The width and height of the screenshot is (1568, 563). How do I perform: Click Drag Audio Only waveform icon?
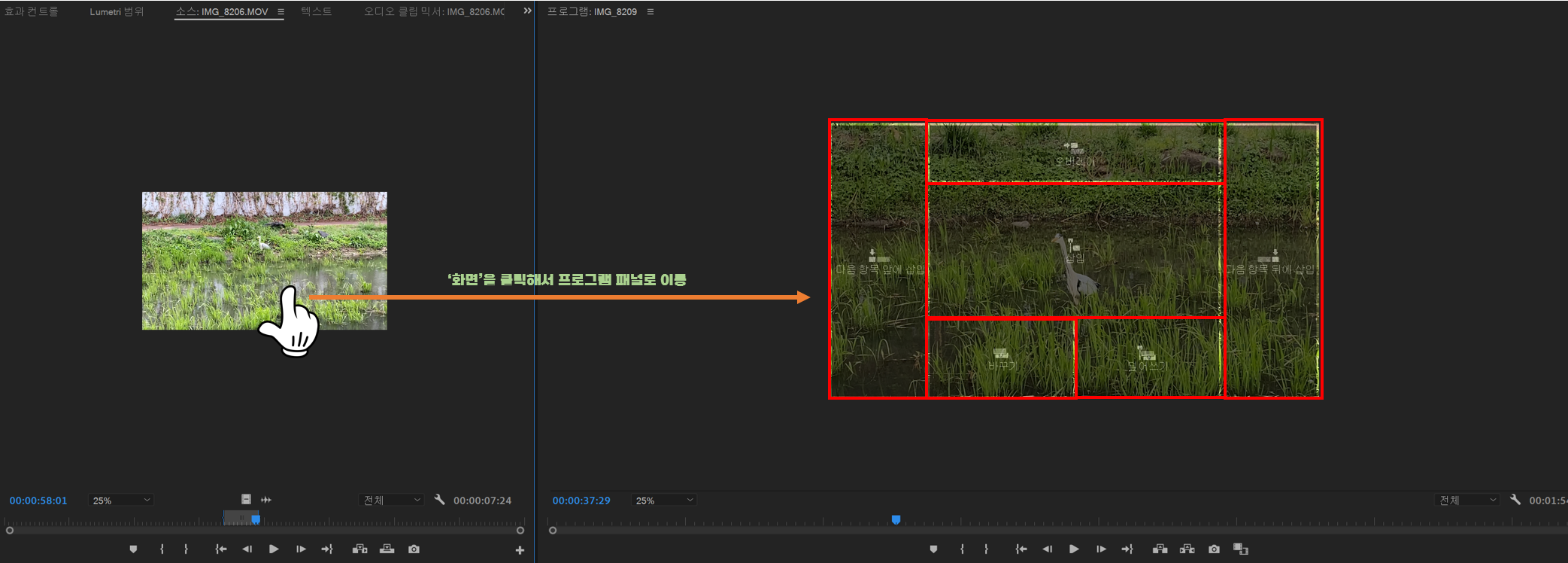point(266,499)
